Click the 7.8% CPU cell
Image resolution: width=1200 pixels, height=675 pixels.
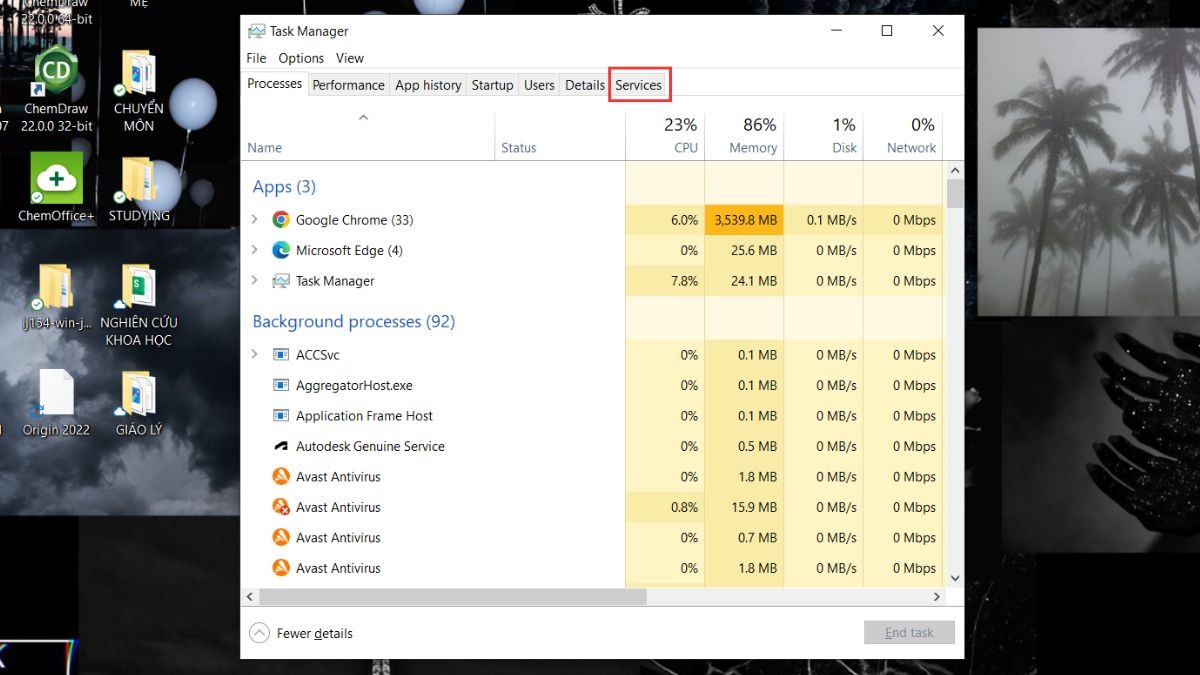tap(665, 281)
